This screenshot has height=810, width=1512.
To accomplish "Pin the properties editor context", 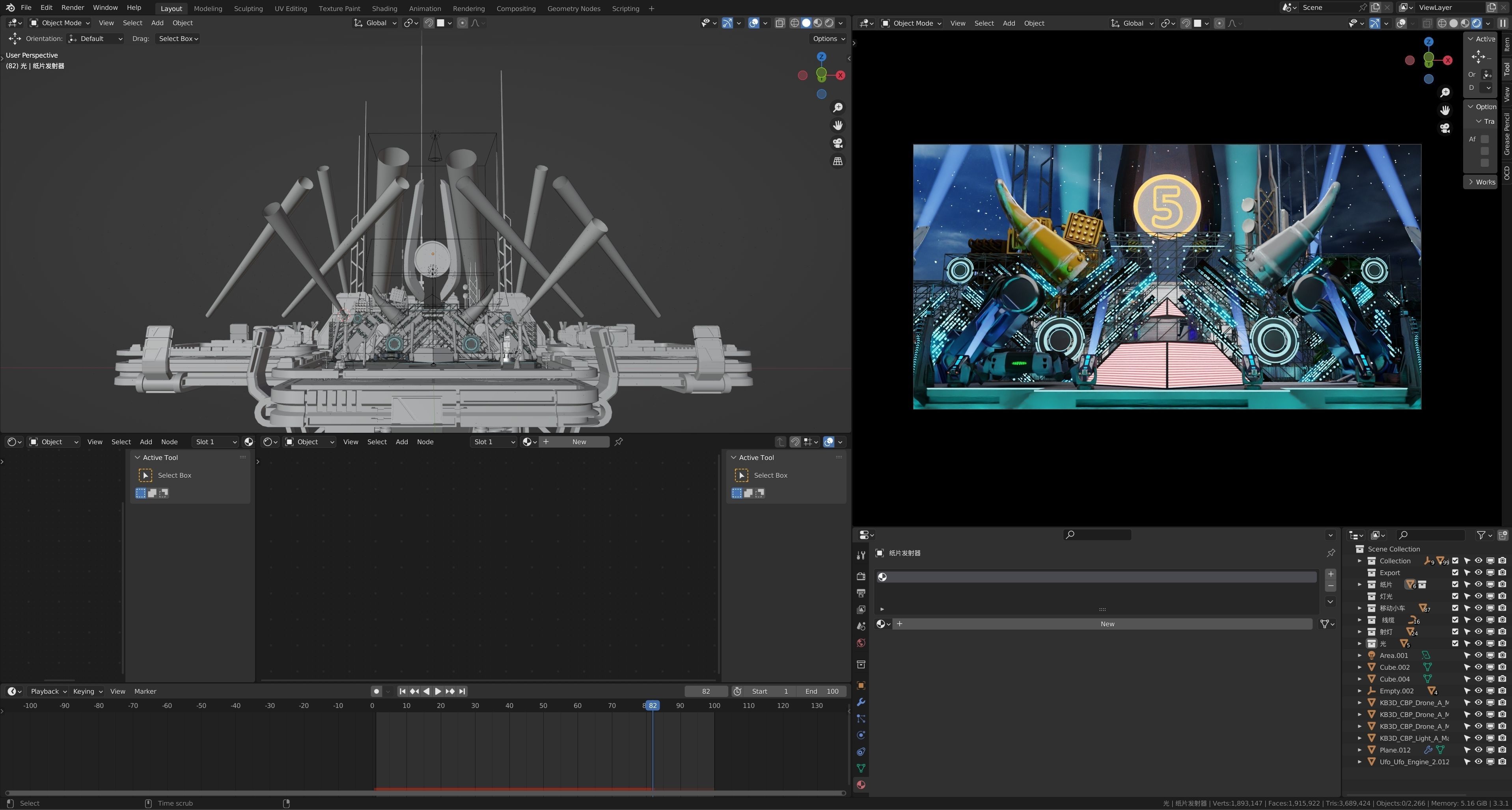I will 1331,553.
